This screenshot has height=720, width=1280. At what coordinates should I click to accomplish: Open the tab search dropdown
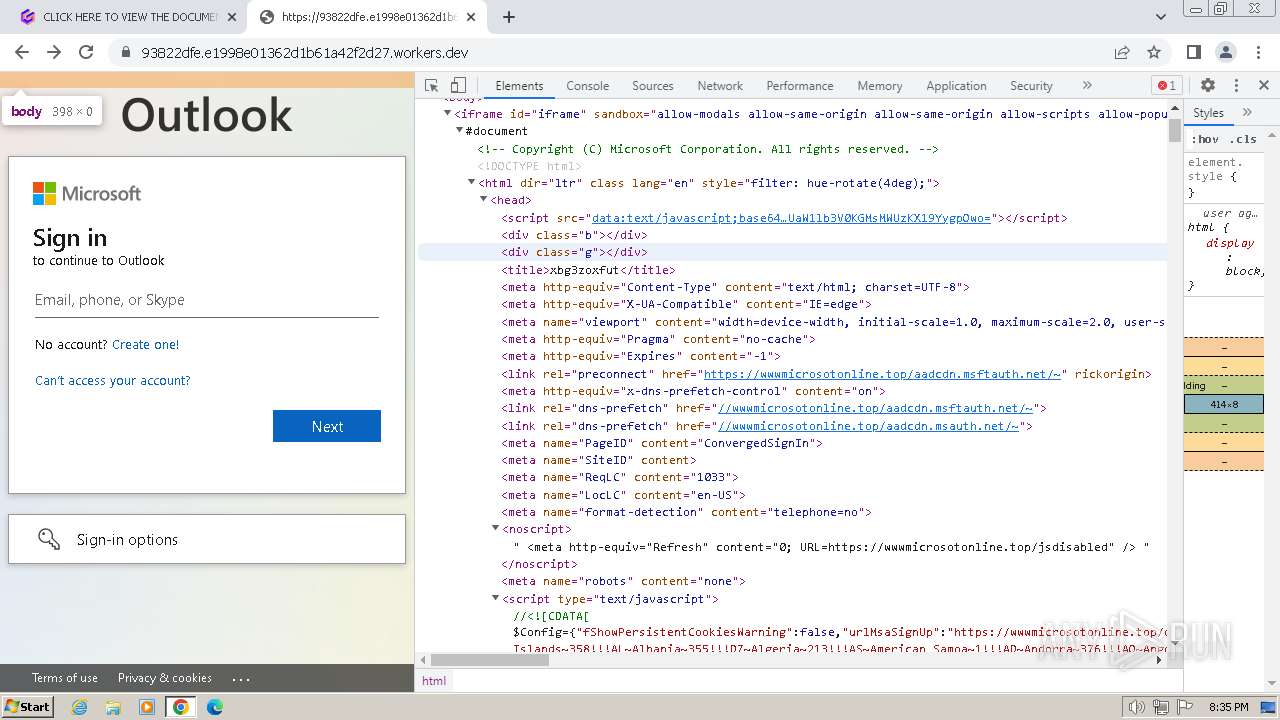pyautogui.click(x=1161, y=17)
